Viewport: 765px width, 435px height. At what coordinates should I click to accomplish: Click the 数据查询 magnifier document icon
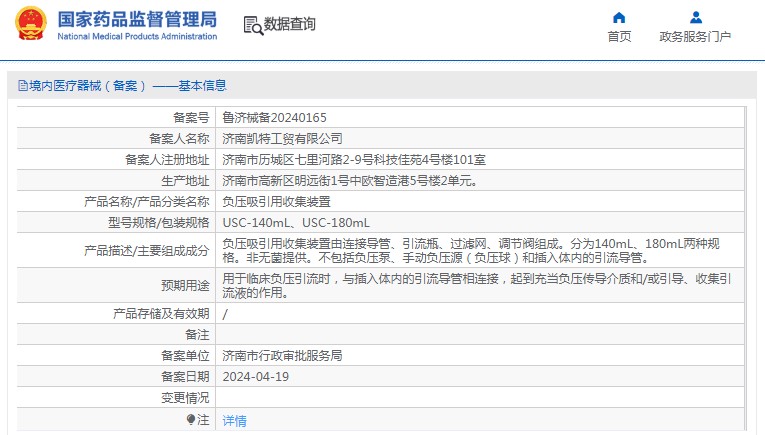(252, 25)
